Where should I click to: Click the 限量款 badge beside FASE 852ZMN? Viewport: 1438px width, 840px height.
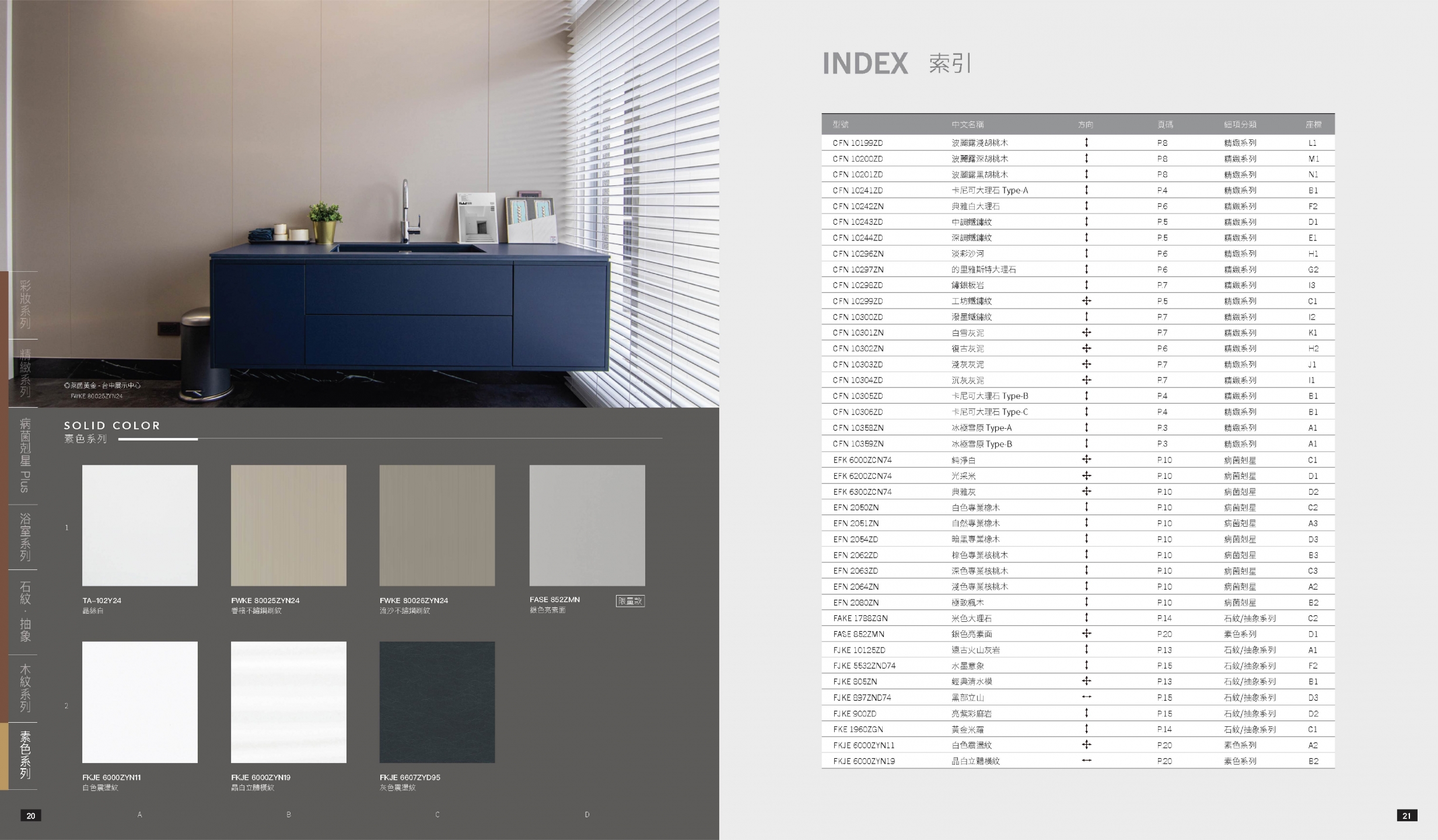[x=630, y=601]
